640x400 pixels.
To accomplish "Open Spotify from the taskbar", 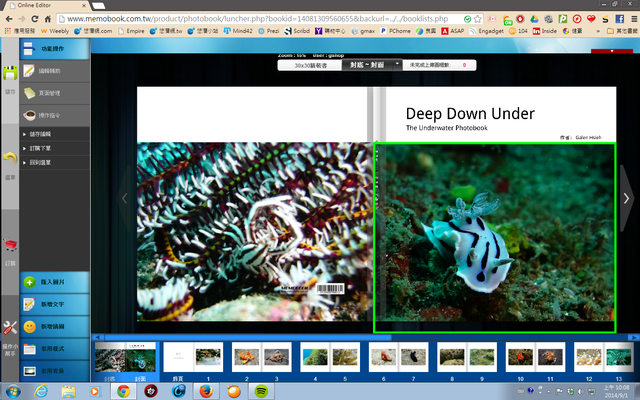I will click(x=261, y=391).
